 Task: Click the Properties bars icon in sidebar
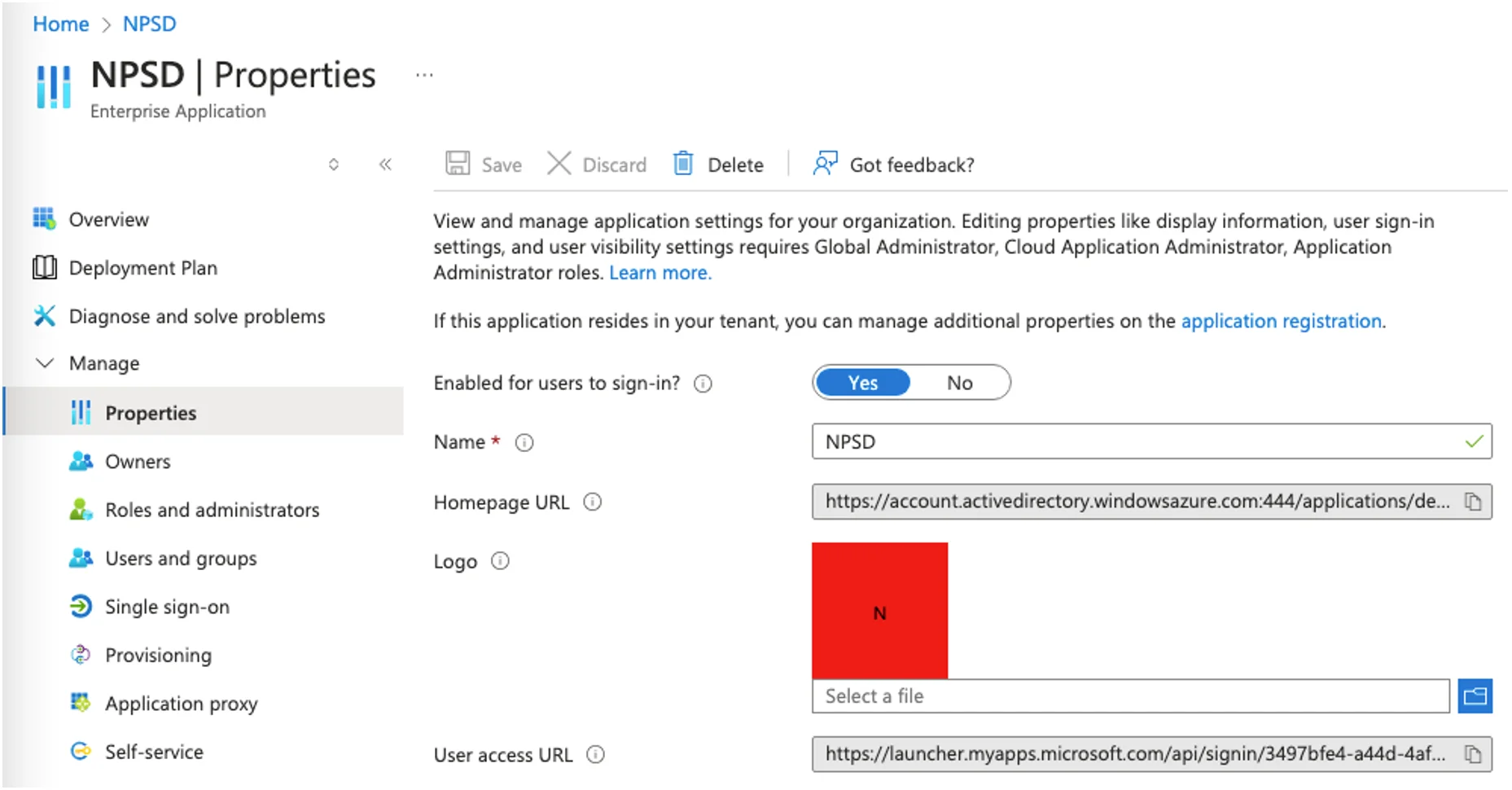click(x=81, y=412)
